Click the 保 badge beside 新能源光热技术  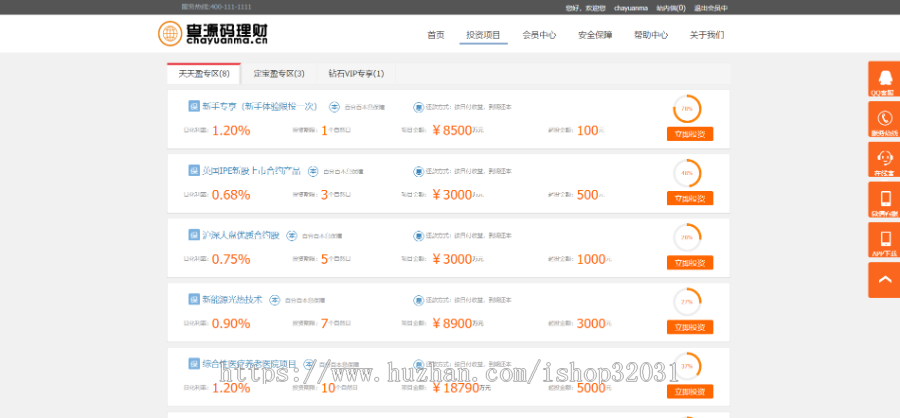point(193,299)
